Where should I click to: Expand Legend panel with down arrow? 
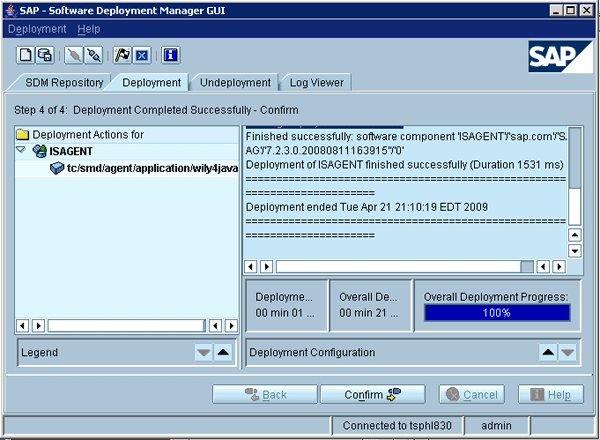(x=204, y=352)
